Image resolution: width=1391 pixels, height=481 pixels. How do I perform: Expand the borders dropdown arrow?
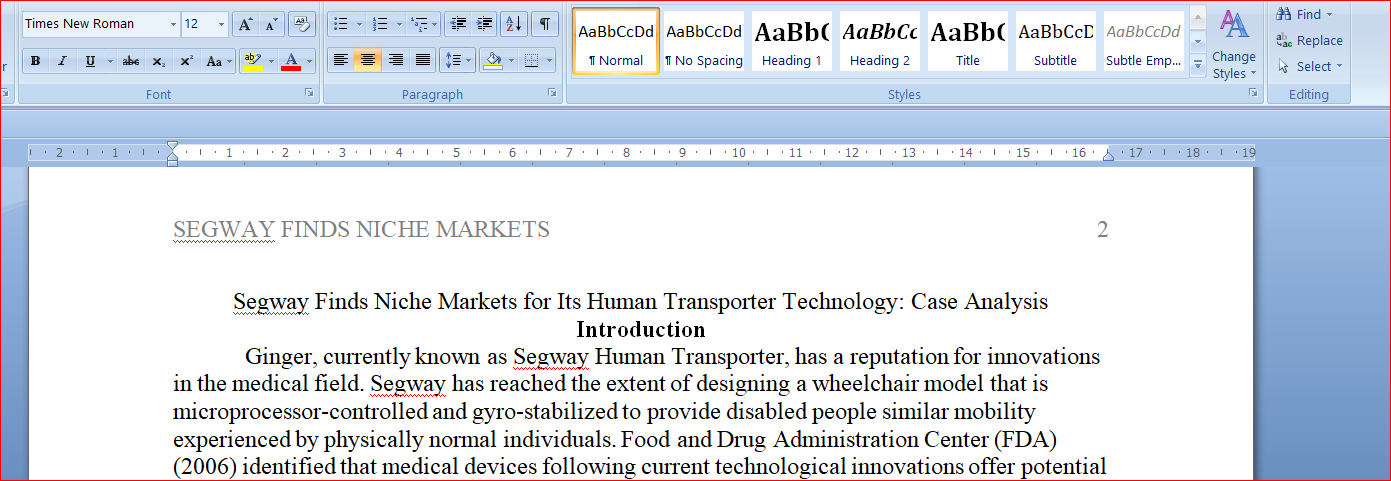point(549,61)
